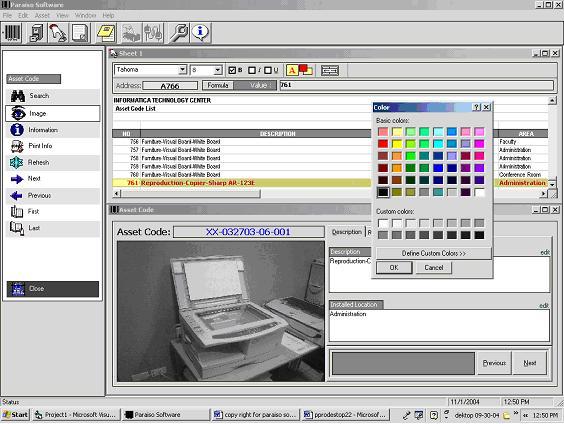Click help question mark in Color dialog
The width and height of the screenshot is (564, 424).
tap(476, 107)
